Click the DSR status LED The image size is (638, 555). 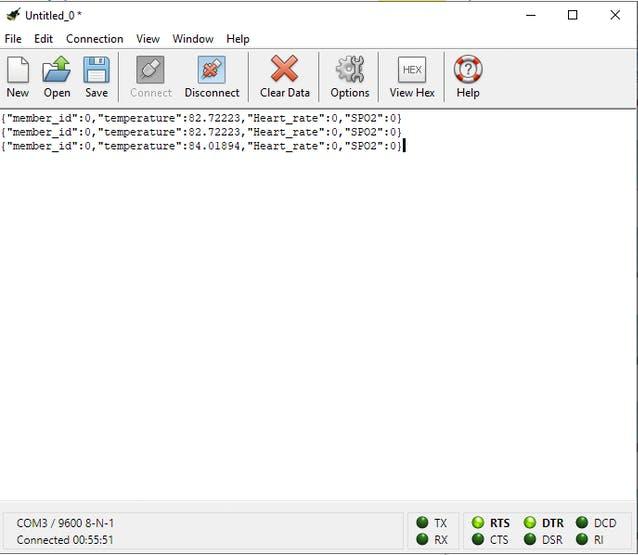(x=530, y=539)
